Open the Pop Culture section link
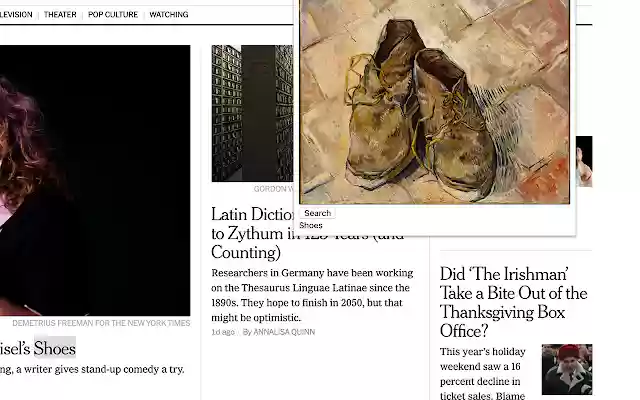The height and width of the screenshot is (400, 640). click(113, 15)
